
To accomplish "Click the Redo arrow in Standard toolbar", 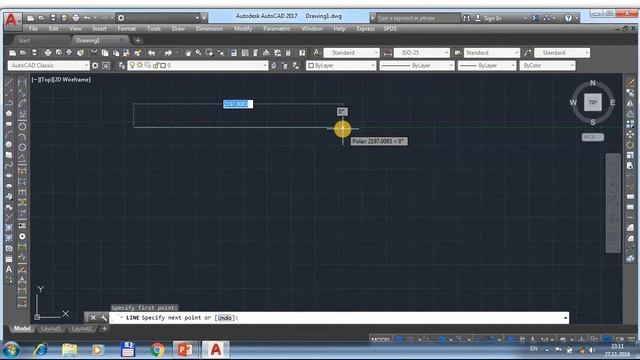I will (x=168, y=53).
